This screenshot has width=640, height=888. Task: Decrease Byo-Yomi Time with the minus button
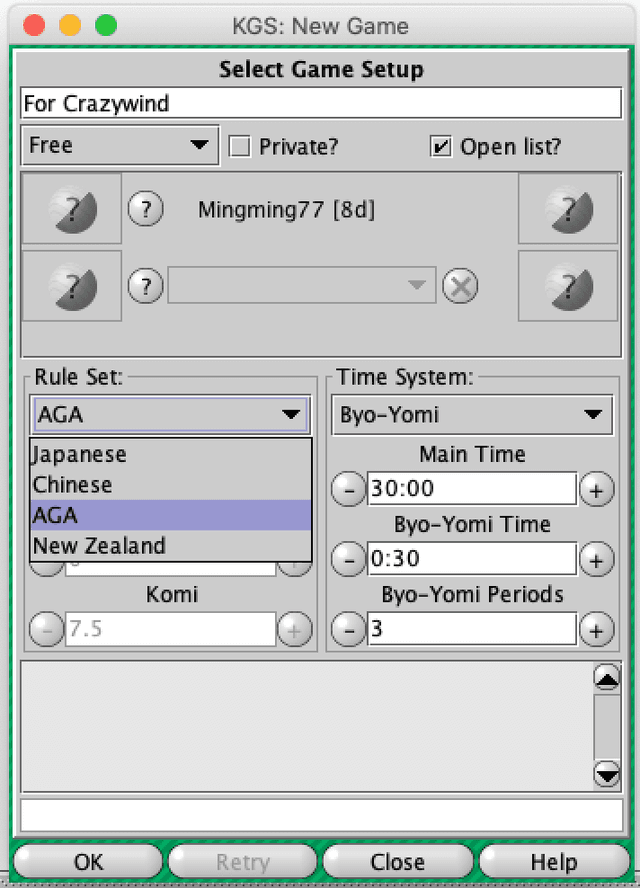click(349, 559)
